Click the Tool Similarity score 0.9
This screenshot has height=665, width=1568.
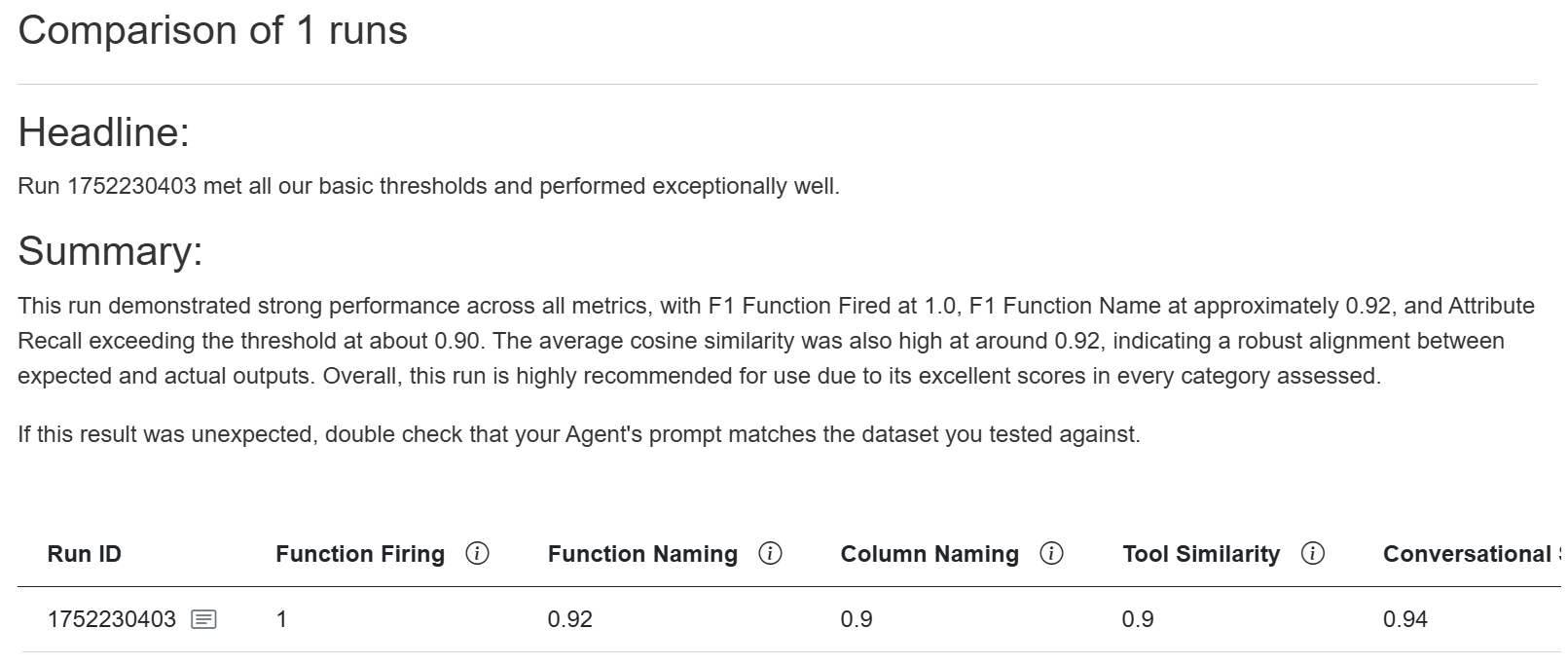click(x=1138, y=619)
